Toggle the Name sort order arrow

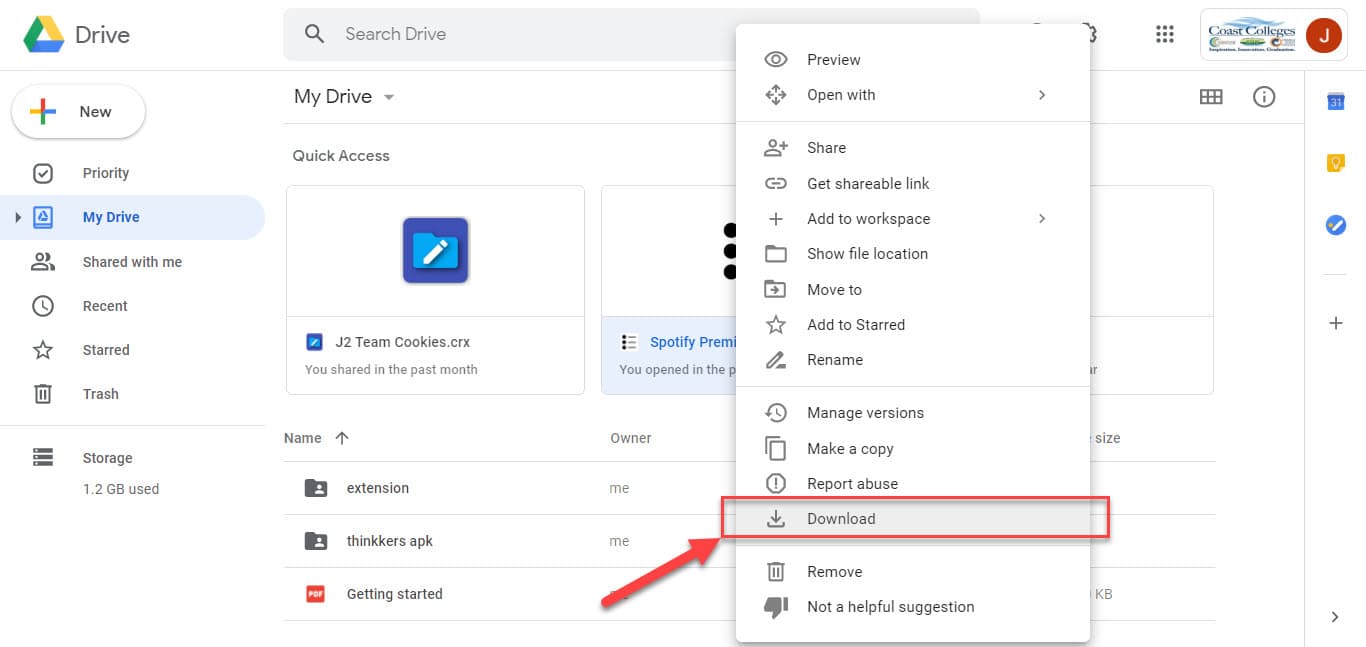click(x=341, y=437)
